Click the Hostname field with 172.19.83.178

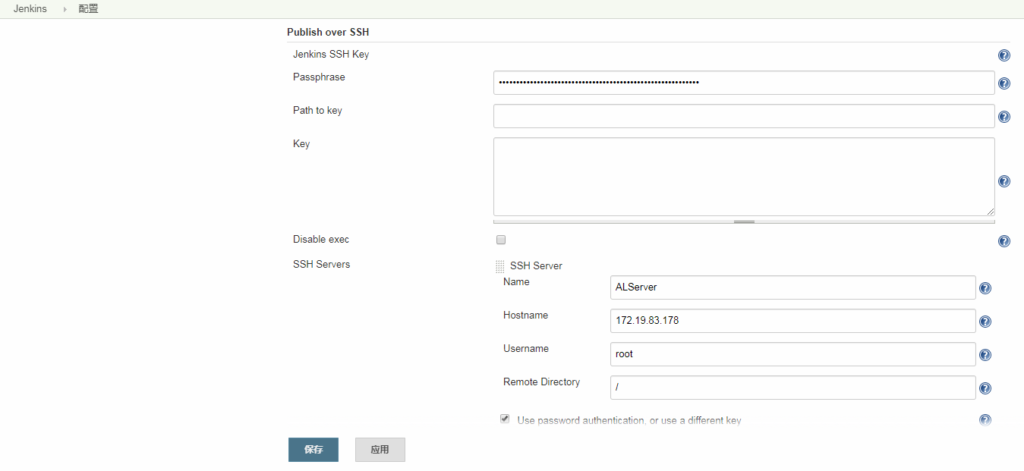[x=792, y=321]
